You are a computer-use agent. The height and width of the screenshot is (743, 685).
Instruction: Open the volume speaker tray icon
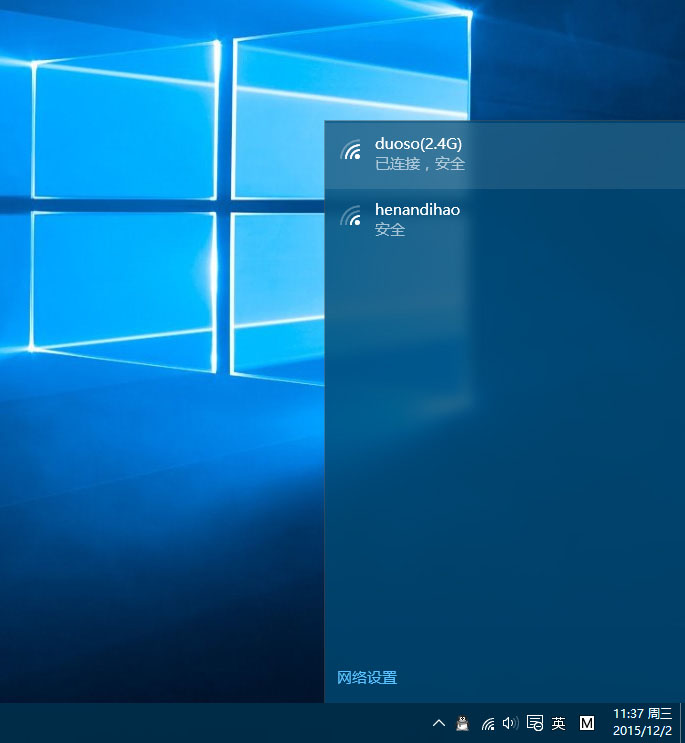coord(510,723)
